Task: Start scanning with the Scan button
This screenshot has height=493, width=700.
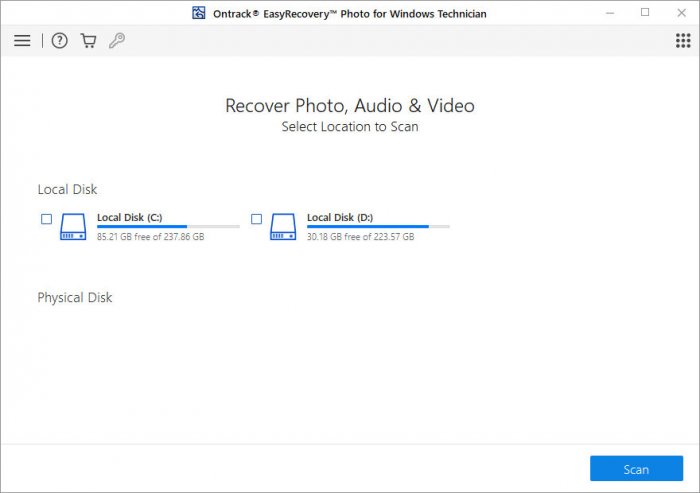Action: click(636, 469)
